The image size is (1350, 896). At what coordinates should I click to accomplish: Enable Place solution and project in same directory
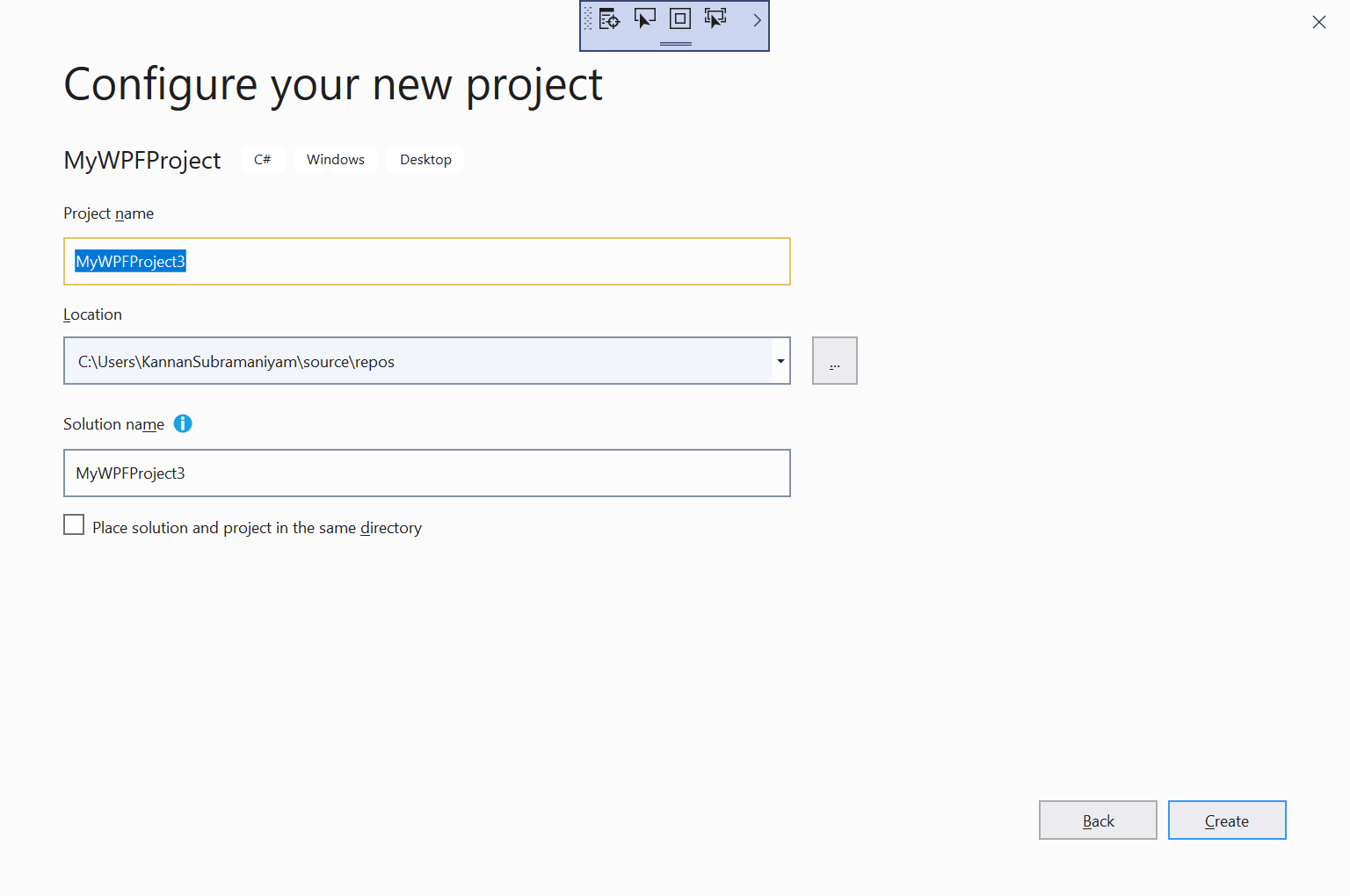[x=75, y=525]
